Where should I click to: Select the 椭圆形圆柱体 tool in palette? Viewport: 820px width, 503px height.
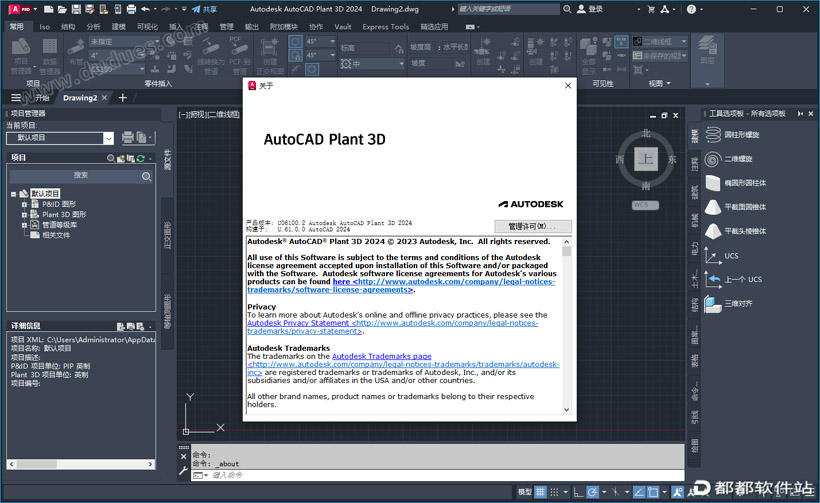735,182
